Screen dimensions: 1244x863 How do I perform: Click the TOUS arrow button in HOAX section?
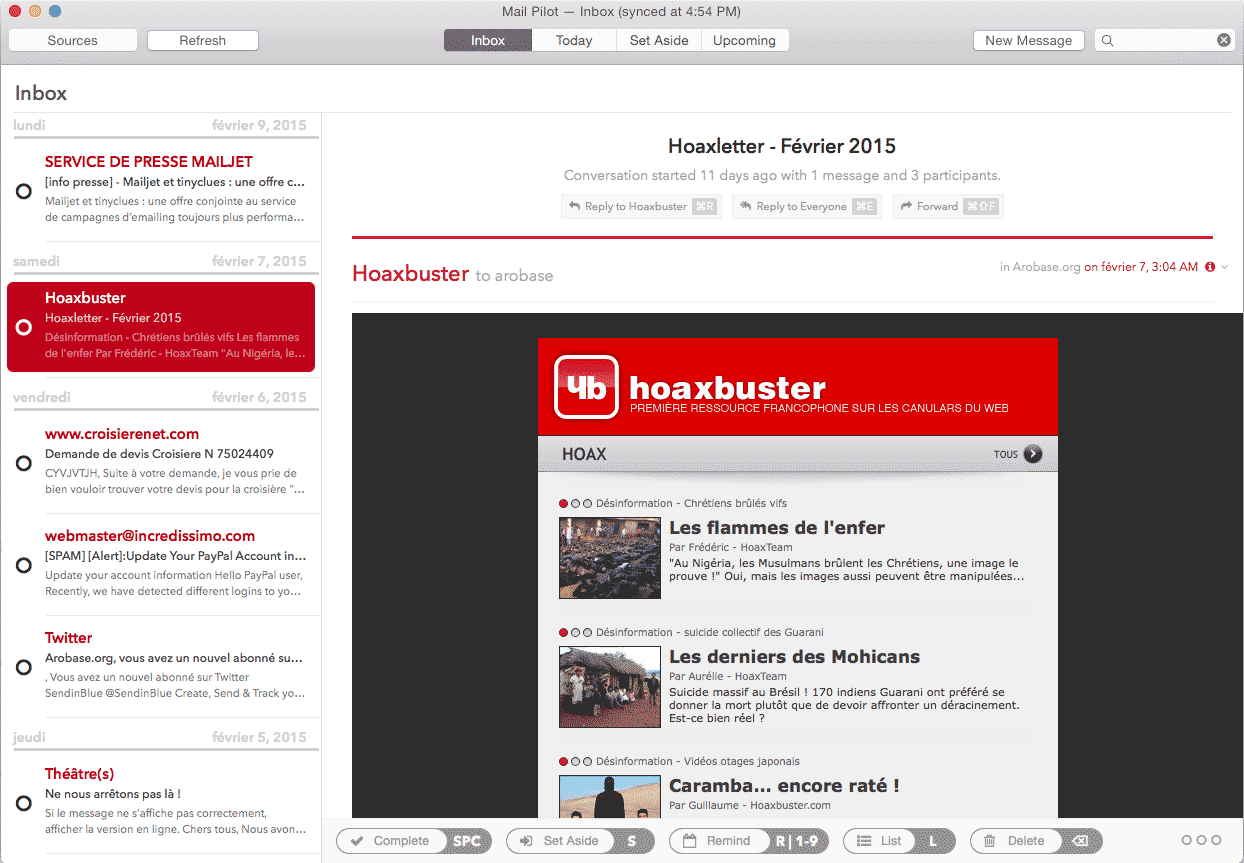click(x=1033, y=454)
